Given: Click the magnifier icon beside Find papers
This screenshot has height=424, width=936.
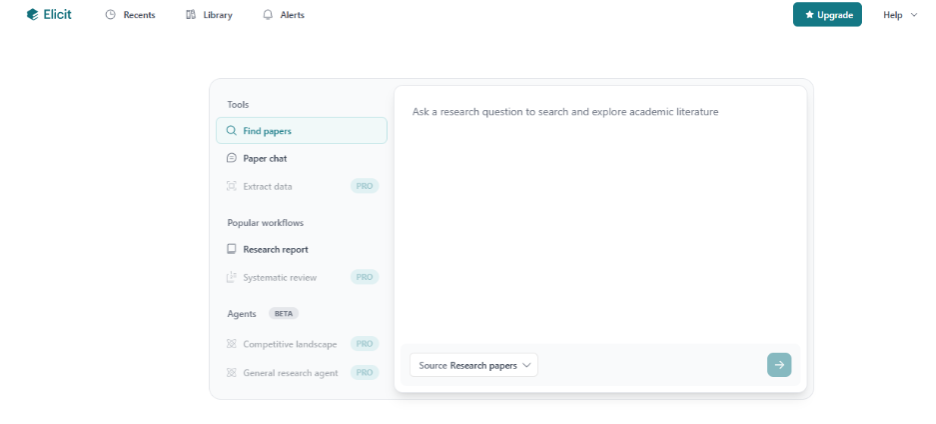Looking at the screenshot, I should (231, 131).
